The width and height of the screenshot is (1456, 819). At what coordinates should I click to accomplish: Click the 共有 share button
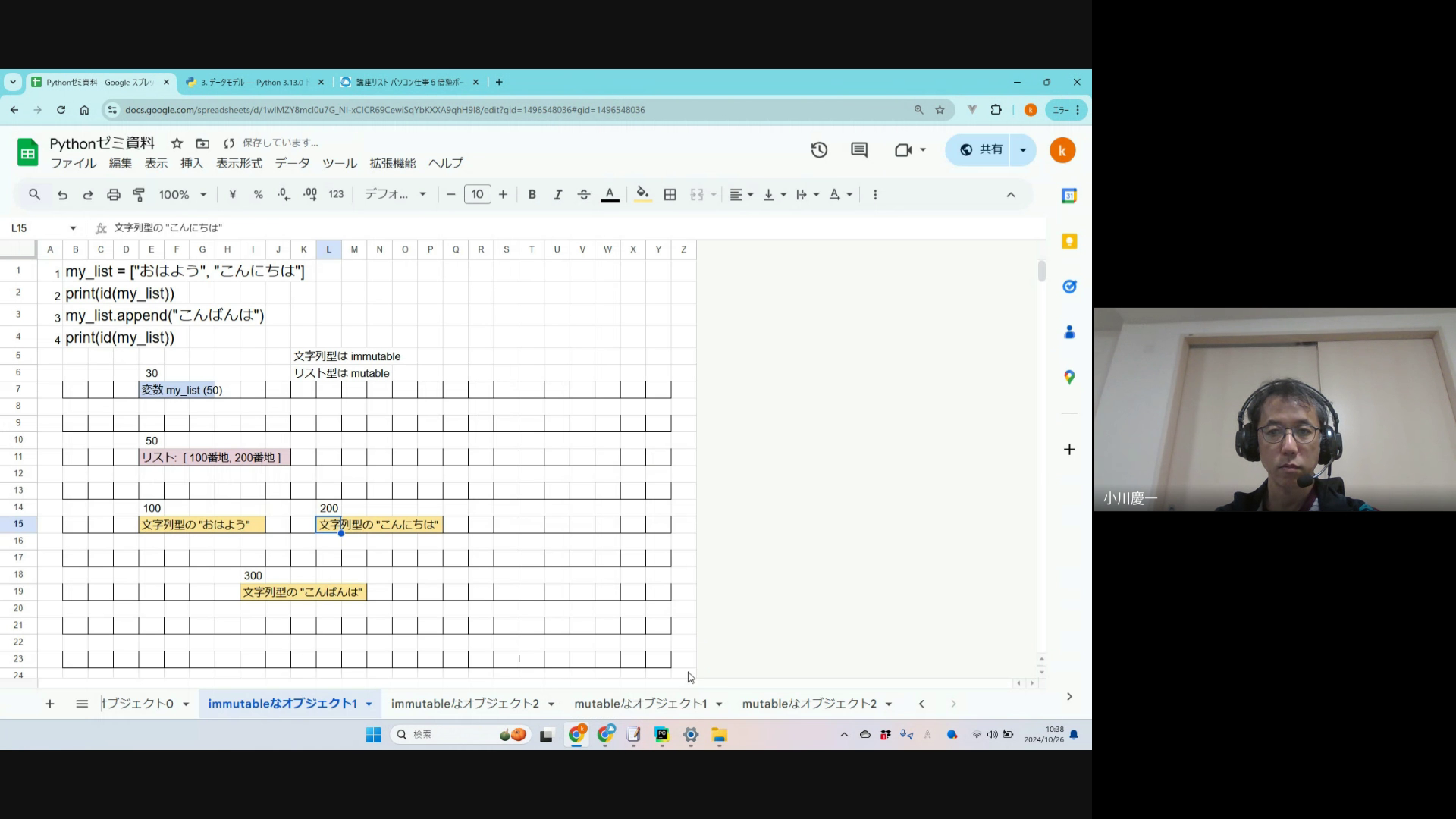coord(981,150)
